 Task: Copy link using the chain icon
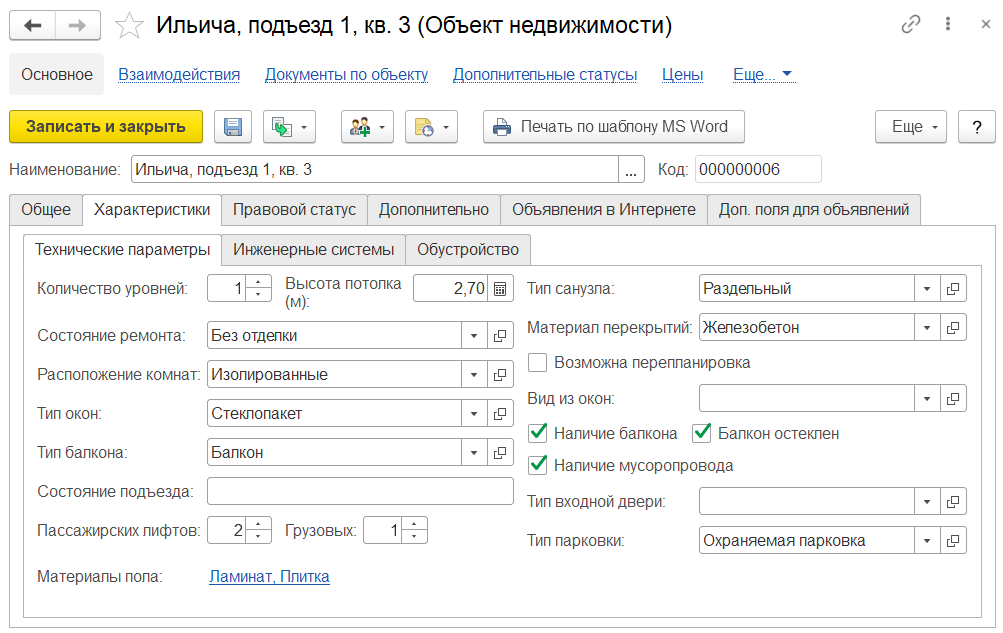point(910,26)
